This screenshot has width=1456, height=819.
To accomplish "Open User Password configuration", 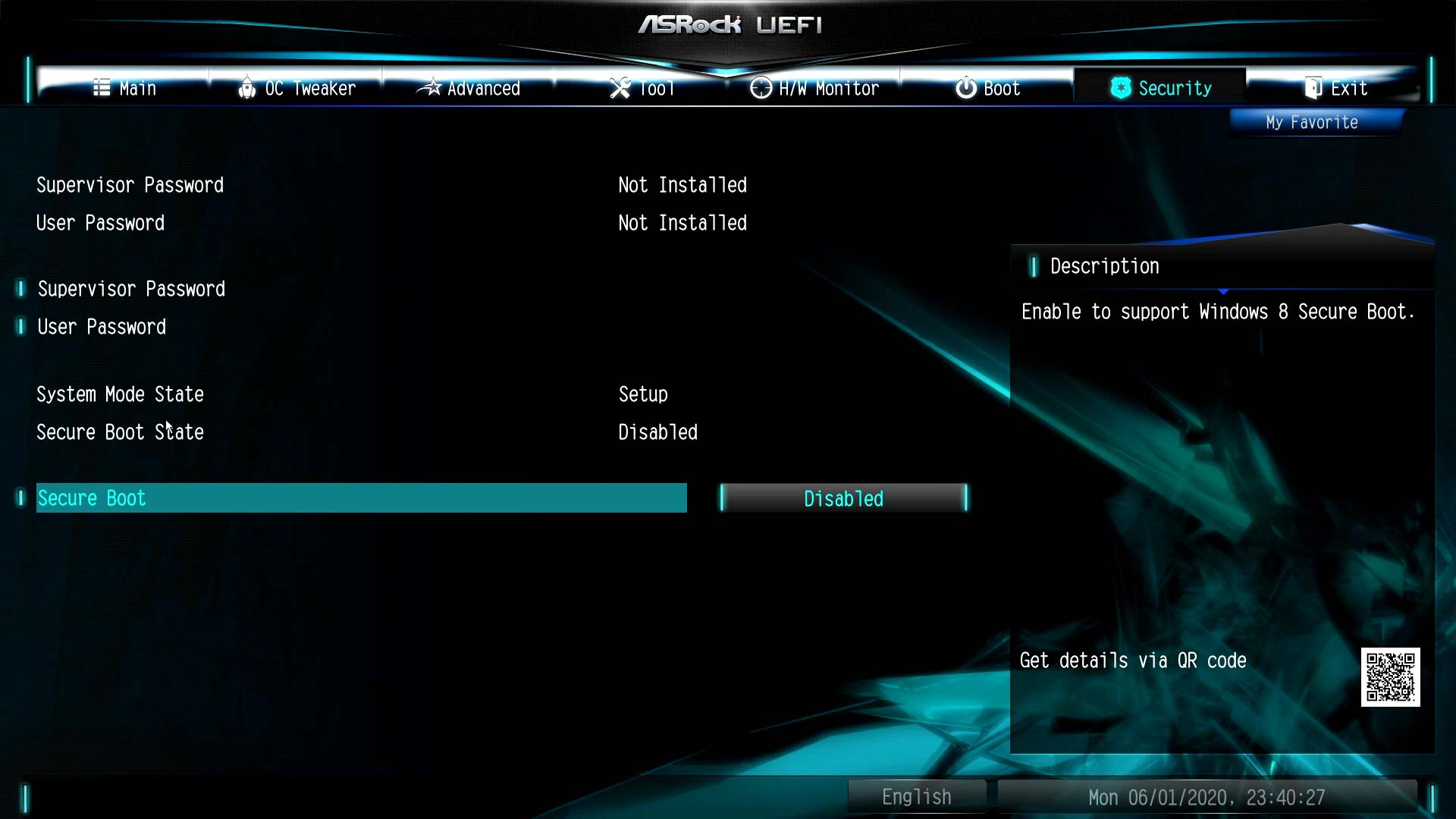I will pyautogui.click(x=101, y=326).
